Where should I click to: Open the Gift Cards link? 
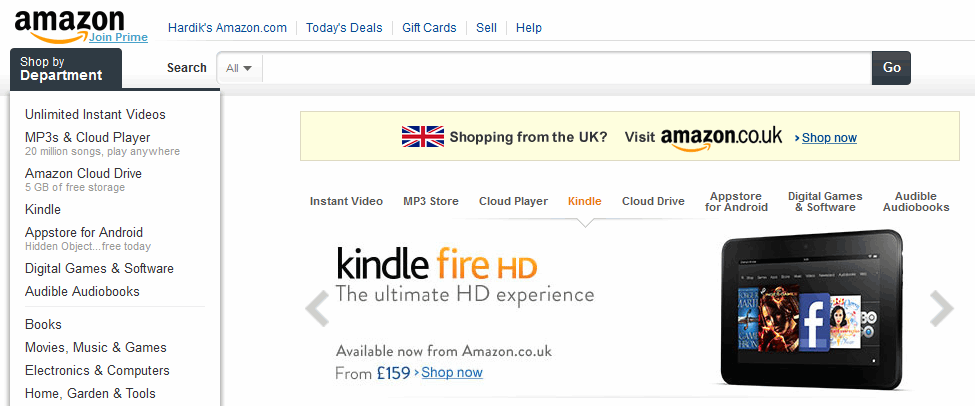(x=429, y=28)
